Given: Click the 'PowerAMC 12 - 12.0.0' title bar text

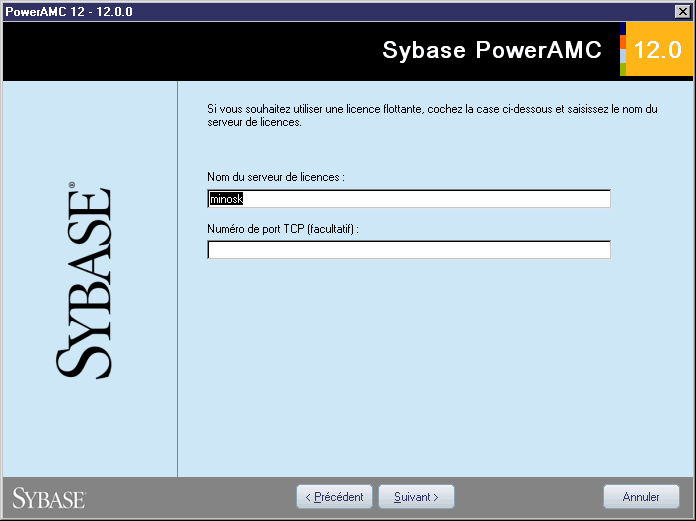Looking at the screenshot, I should click(x=69, y=12).
